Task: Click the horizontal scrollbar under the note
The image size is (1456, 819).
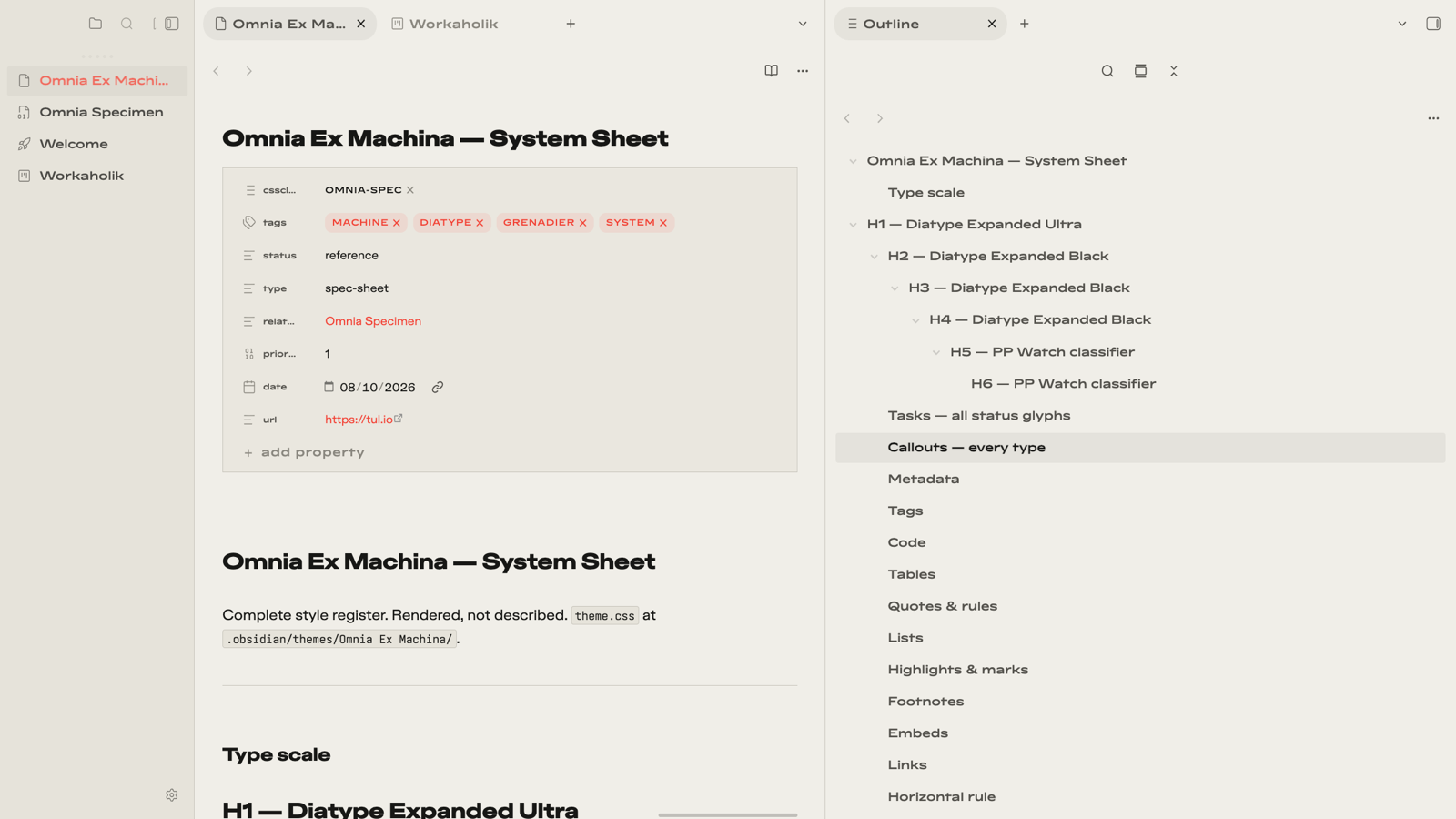Action: click(x=727, y=815)
